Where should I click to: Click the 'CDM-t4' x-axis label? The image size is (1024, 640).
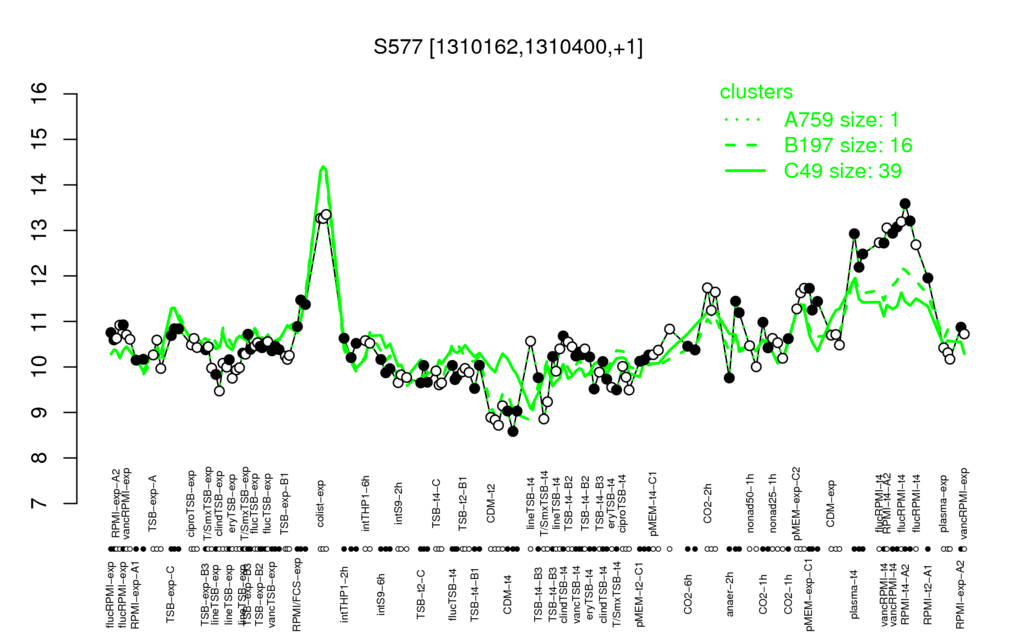pos(507,595)
